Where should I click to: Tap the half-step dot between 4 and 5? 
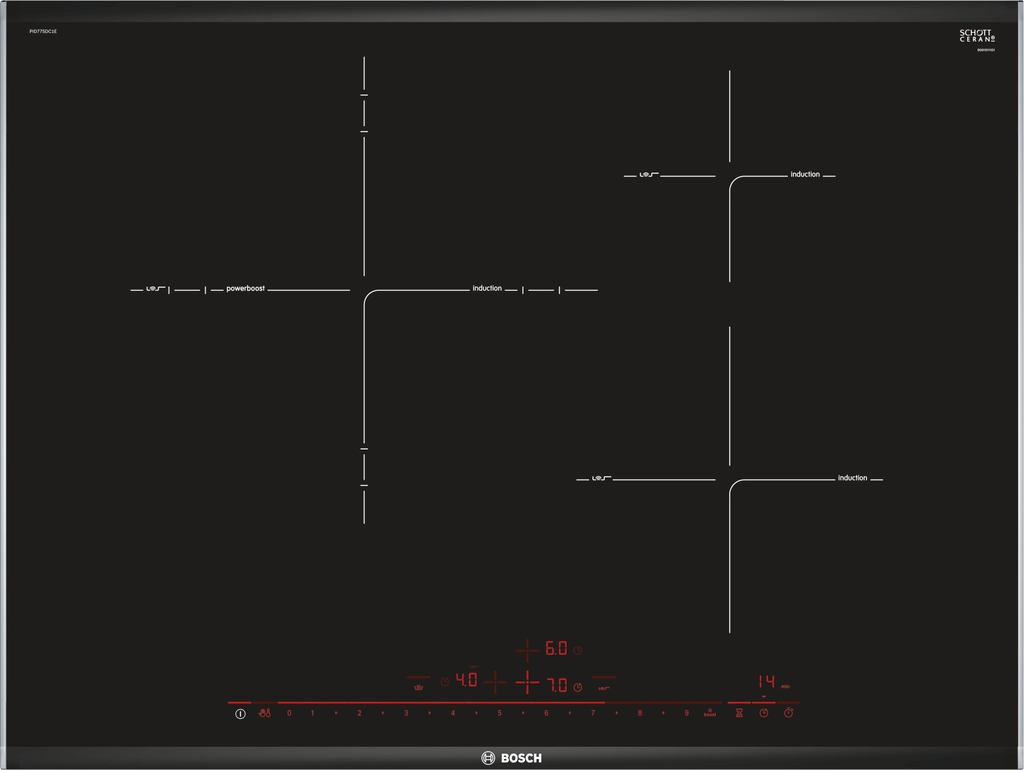476,713
